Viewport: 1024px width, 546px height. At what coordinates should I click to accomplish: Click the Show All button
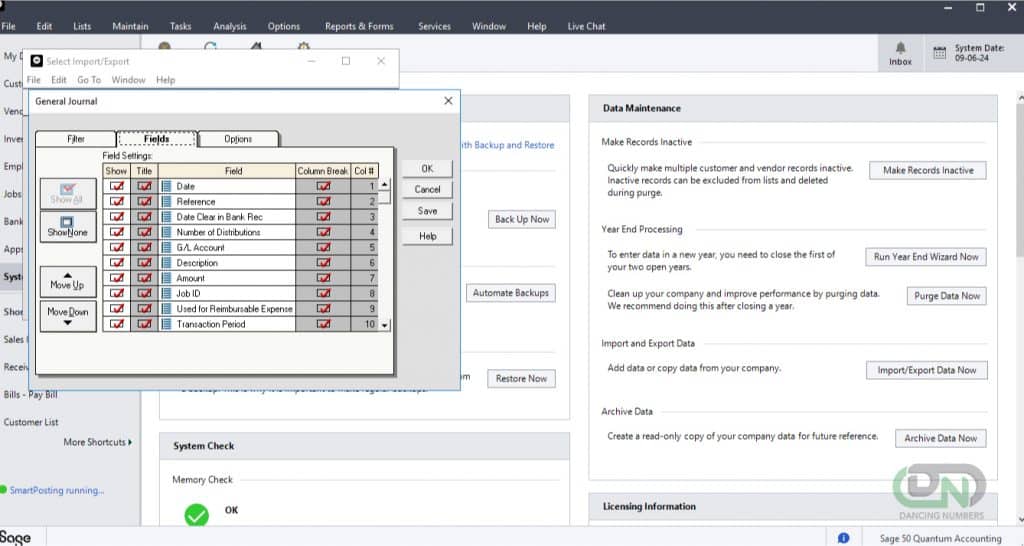(x=68, y=194)
